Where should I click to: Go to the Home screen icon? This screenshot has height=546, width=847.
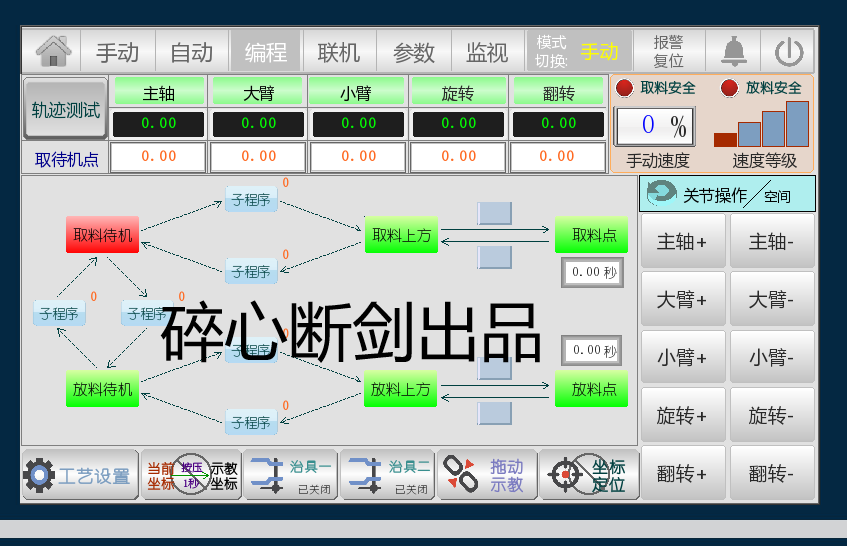54,51
